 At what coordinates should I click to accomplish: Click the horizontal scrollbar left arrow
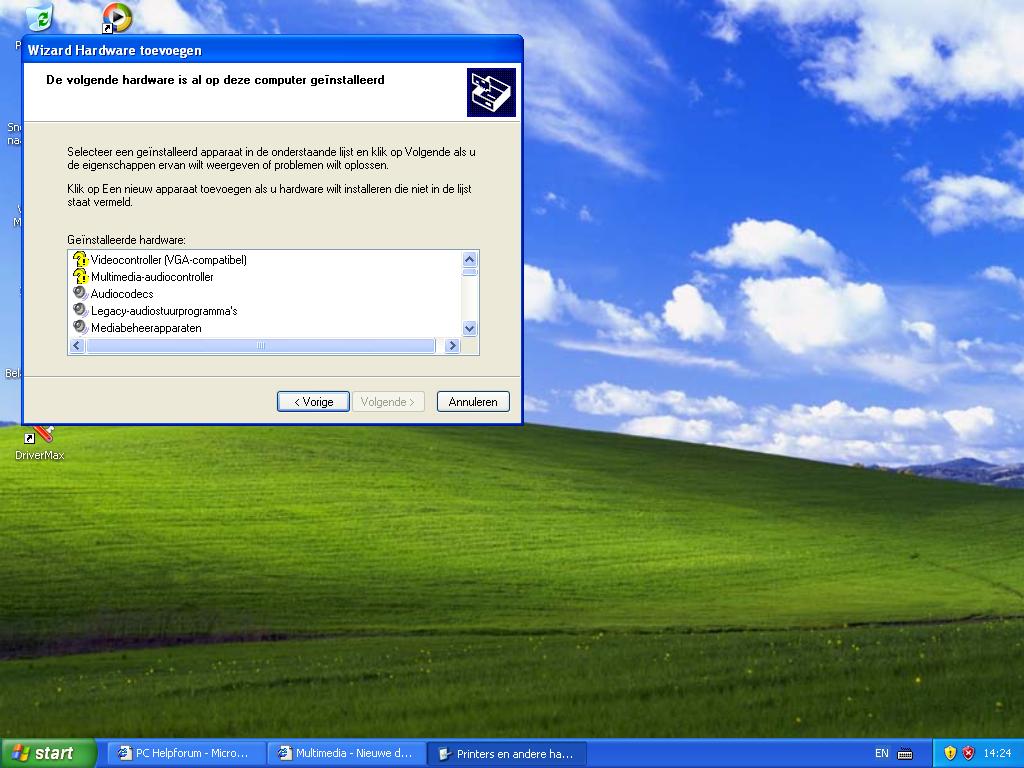coord(77,345)
